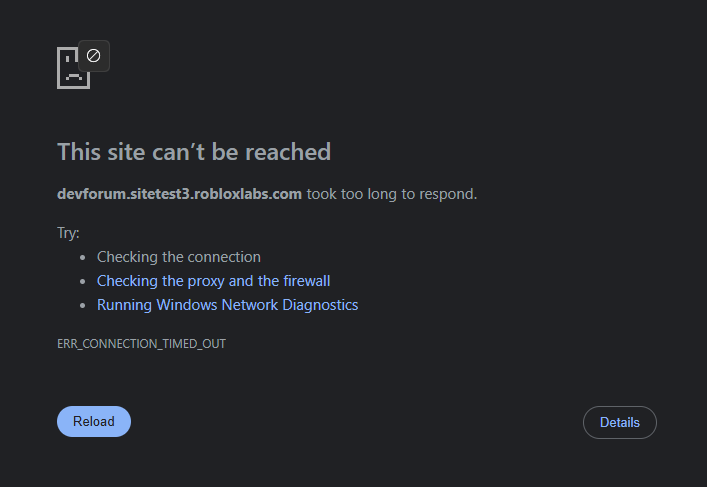The image size is (707, 487).
Task: Click the blocked circle-slash badge icon
Action: point(94,56)
